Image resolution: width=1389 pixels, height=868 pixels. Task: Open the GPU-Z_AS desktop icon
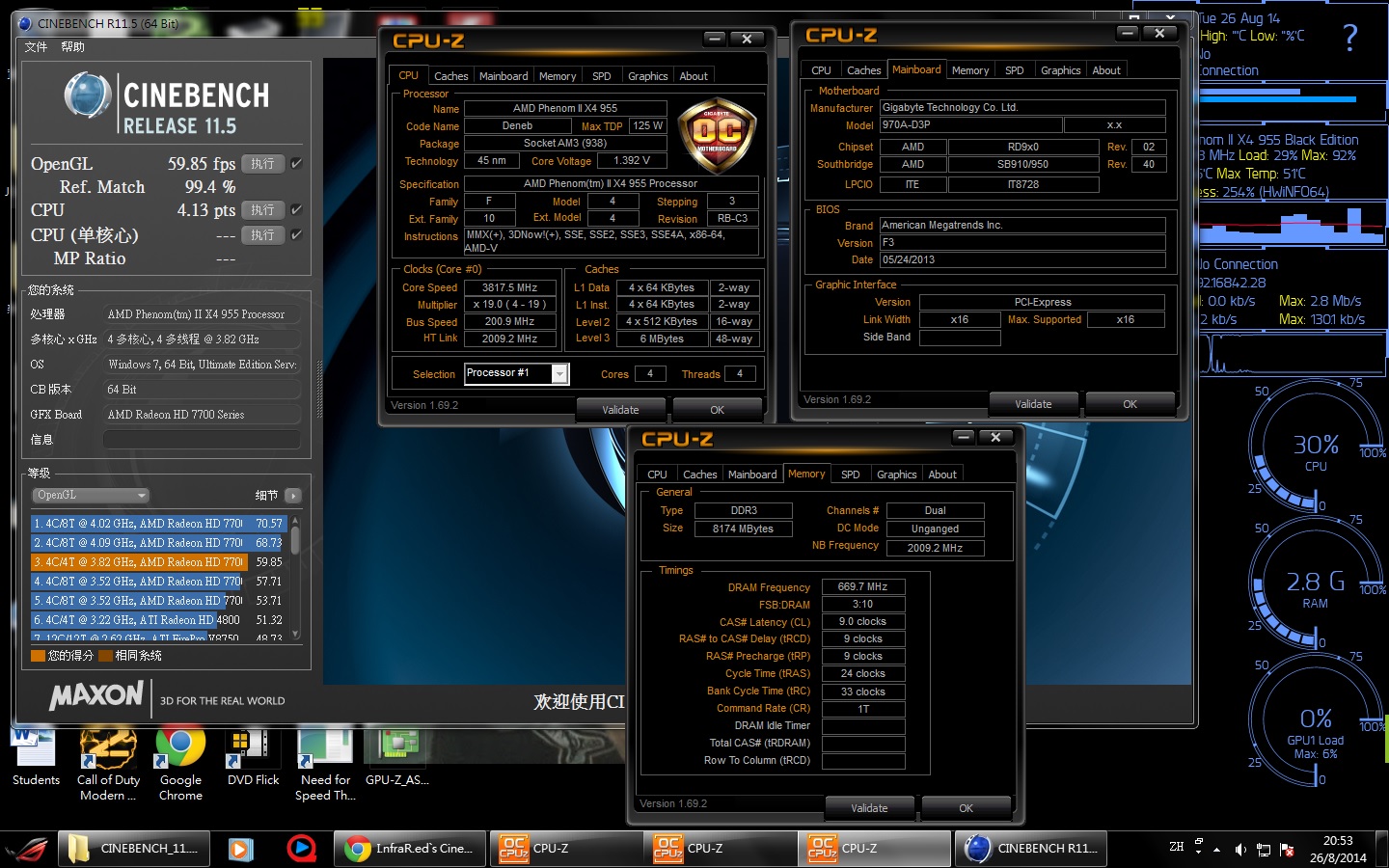397,757
